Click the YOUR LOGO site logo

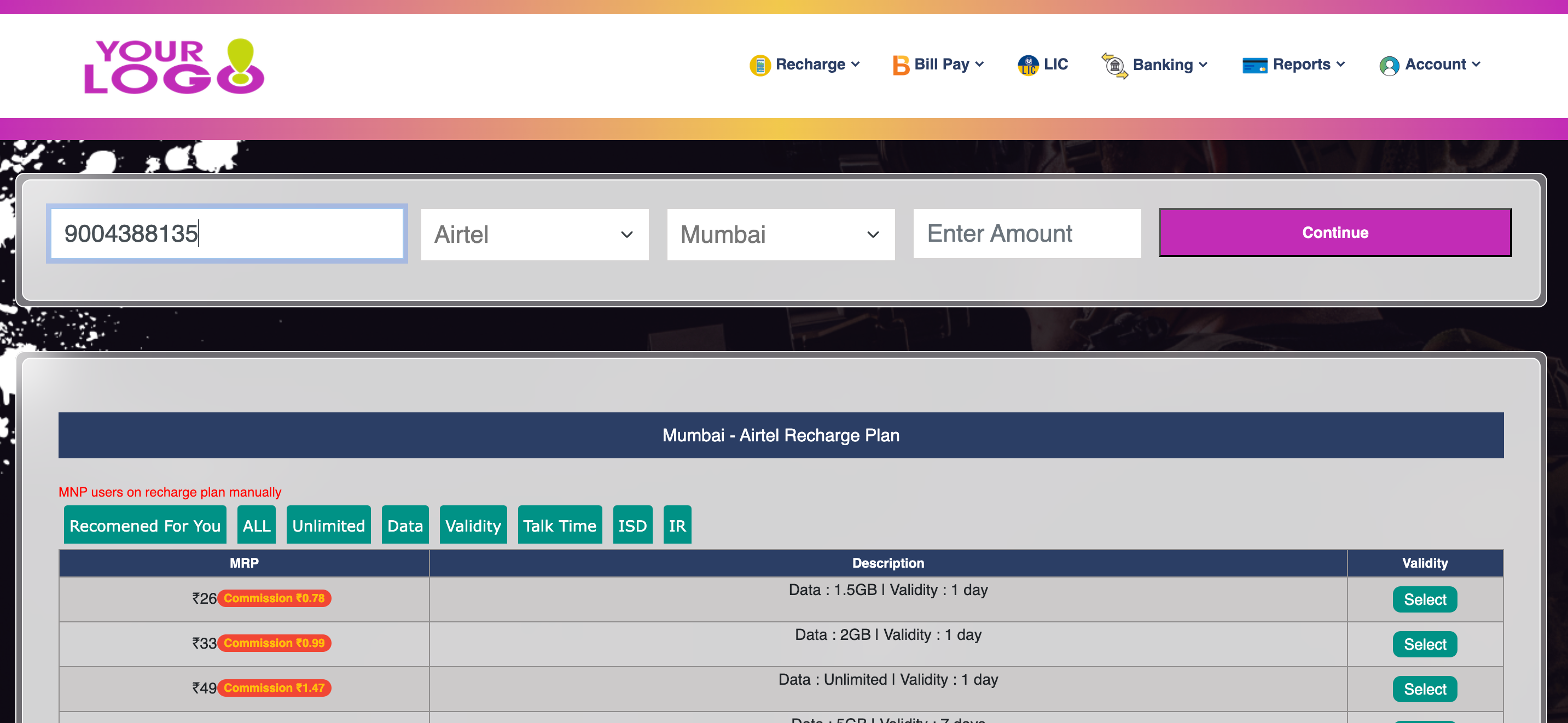[x=174, y=66]
